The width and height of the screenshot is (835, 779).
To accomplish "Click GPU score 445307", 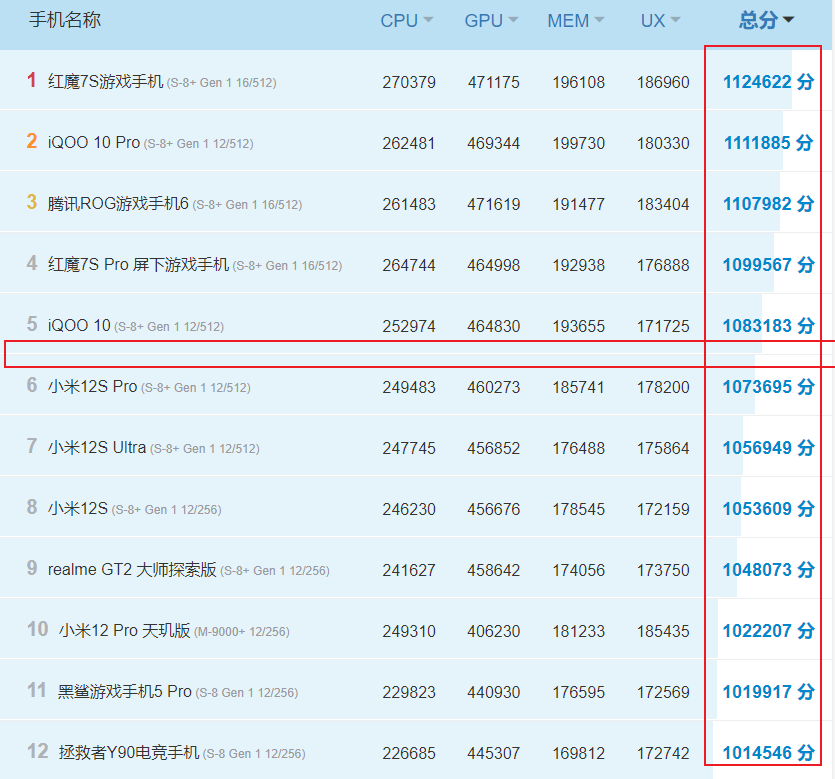I will click(494, 753).
